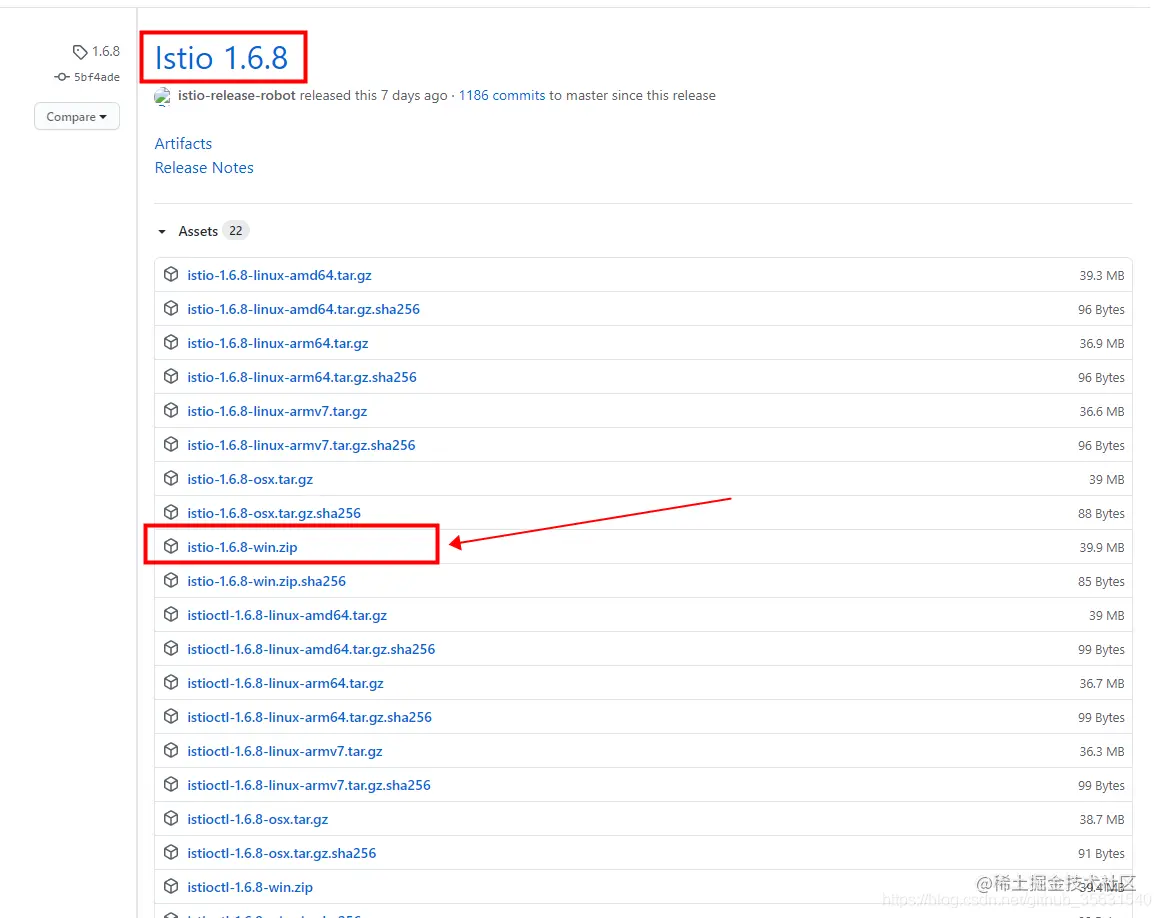The height and width of the screenshot is (918, 1161).
Task: Open commit 5bf4ade link
Action: coord(97,77)
